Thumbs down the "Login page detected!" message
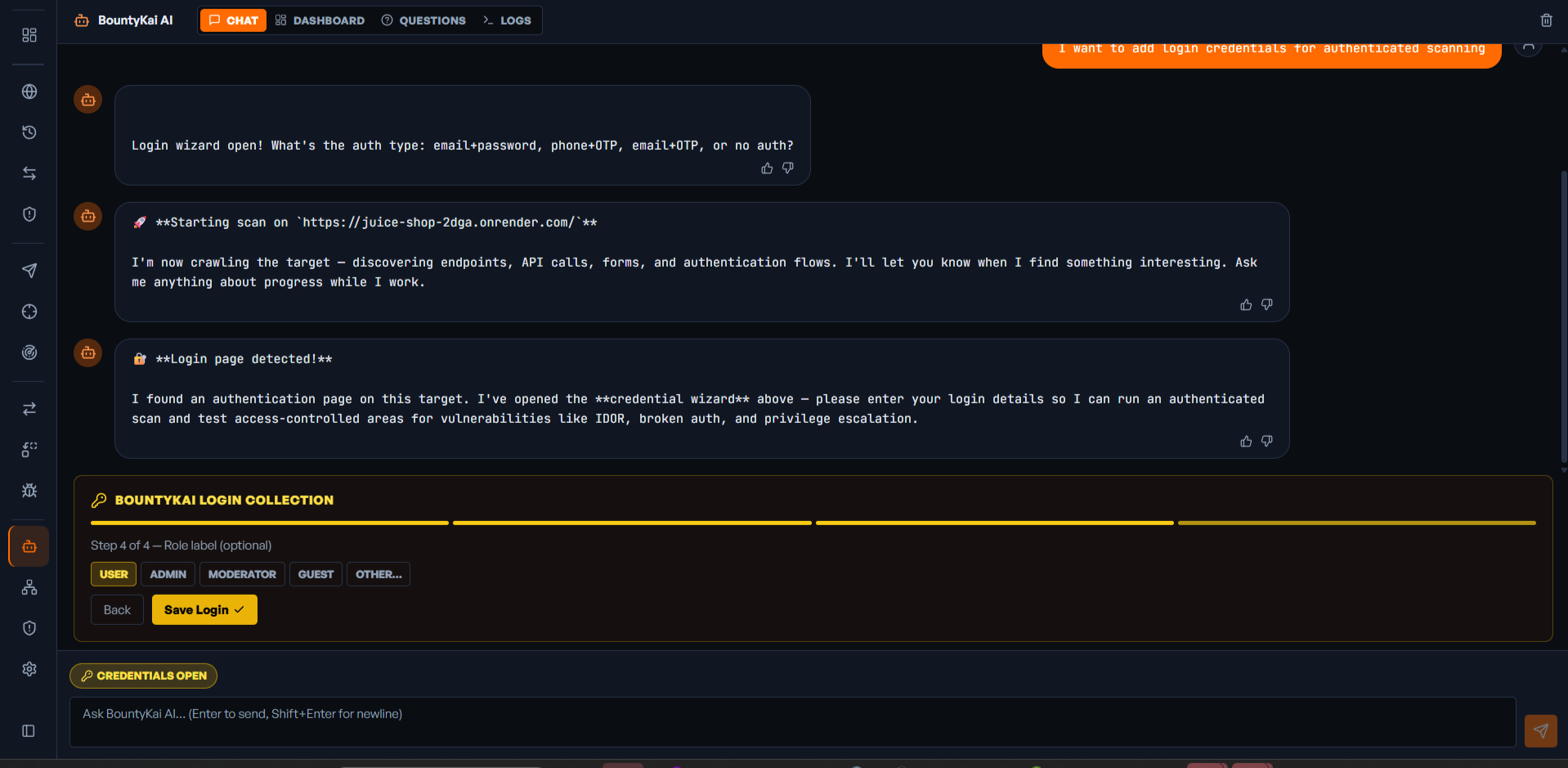The width and height of the screenshot is (1568, 768). 1267,442
